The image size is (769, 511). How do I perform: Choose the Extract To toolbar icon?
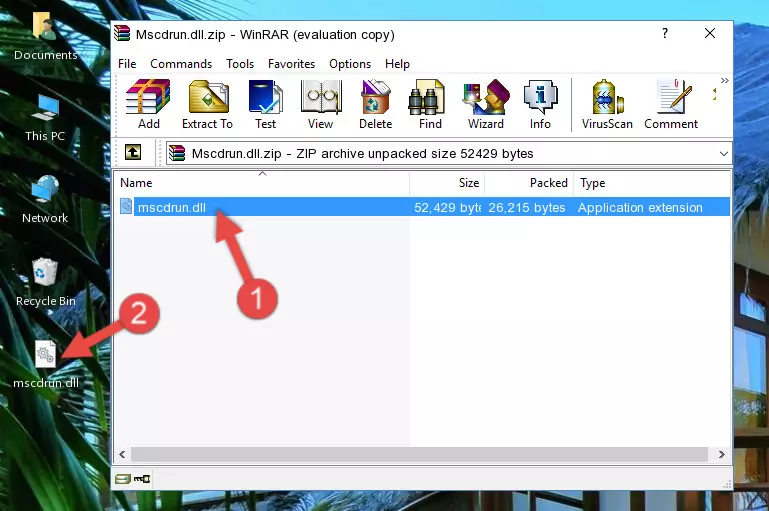click(x=207, y=104)
